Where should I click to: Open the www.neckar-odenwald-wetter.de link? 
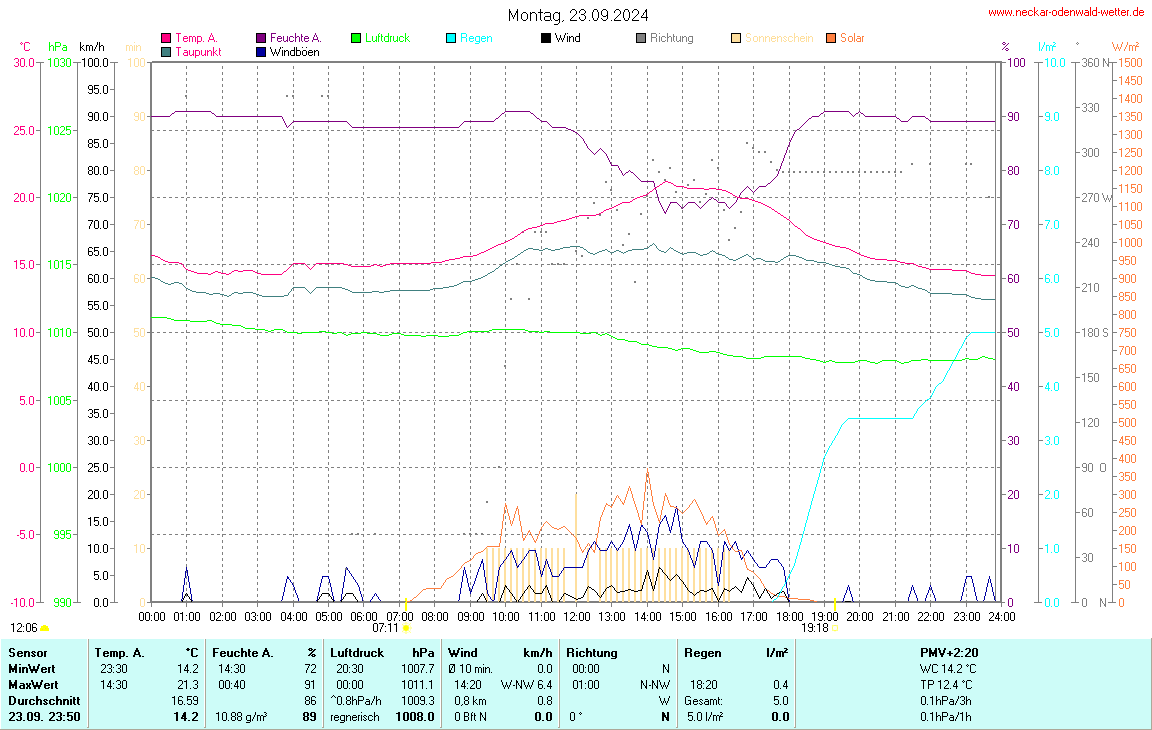1065,13
